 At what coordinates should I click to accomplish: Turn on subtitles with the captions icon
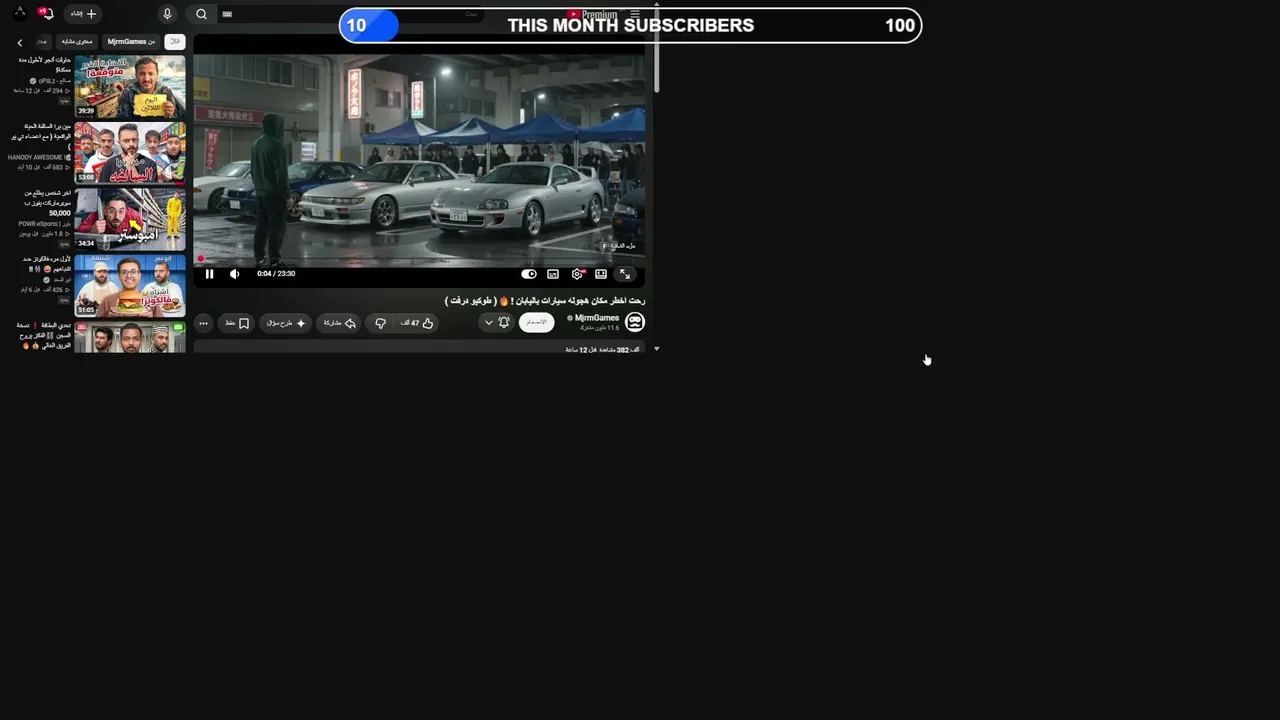(x=553, y=274)
